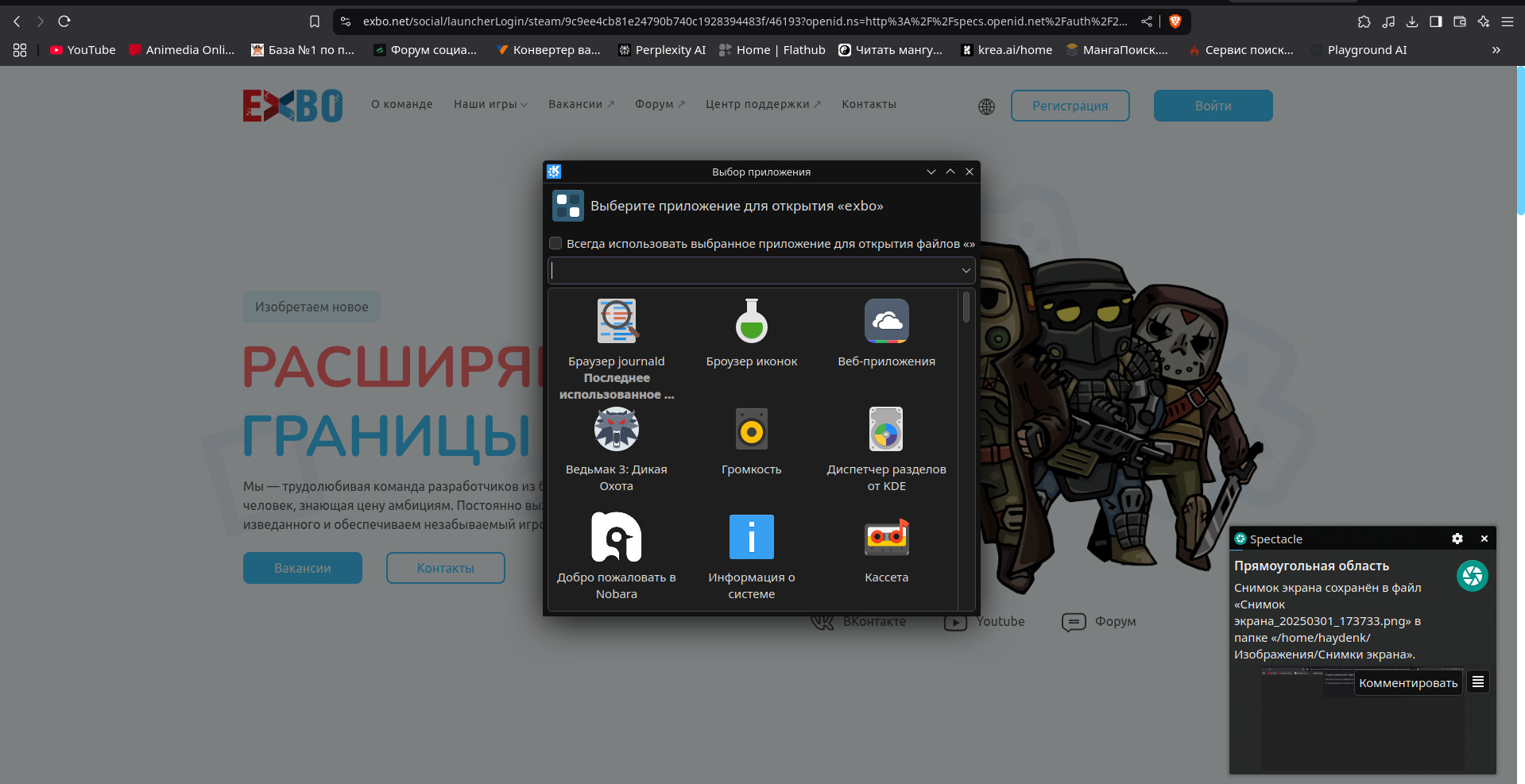
Task: Open Home | Flathub bookmark
Action: pyautogui.click(x=772, y=50)
